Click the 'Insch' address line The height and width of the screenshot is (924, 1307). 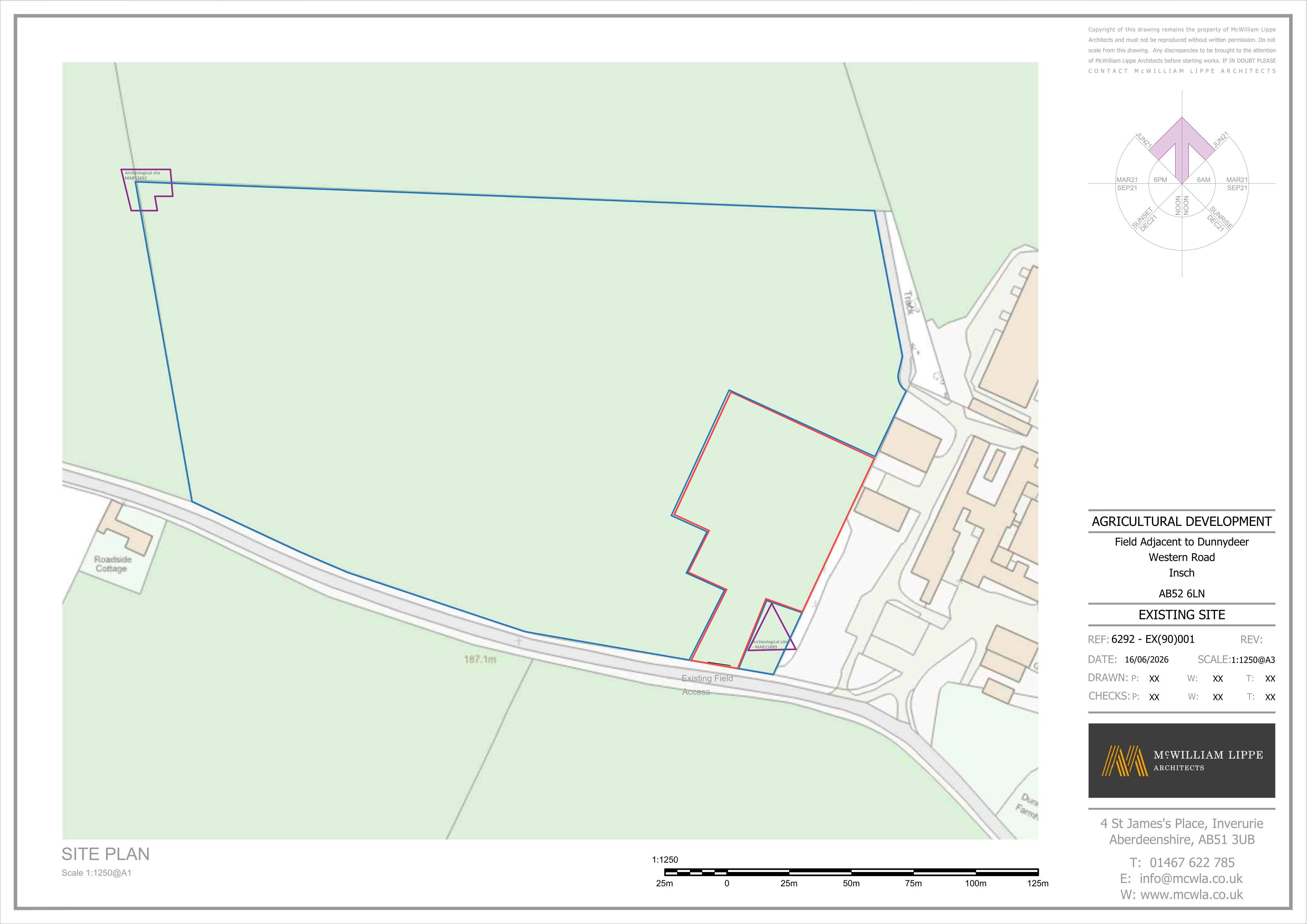(1182, 573)
